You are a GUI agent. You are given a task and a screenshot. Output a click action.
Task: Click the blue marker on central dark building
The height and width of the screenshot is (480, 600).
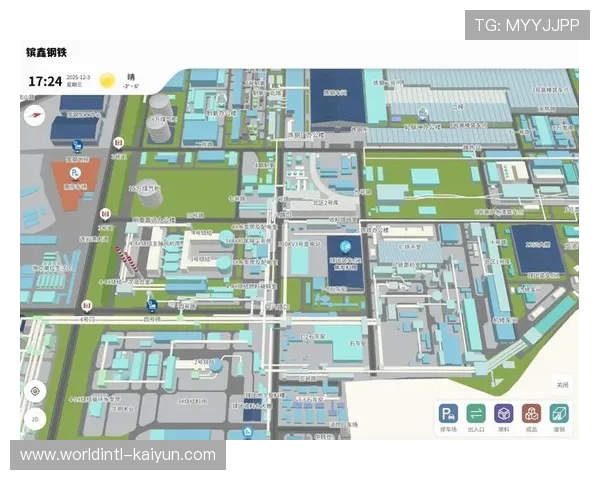pyautogui.click(x=345, y=246)
